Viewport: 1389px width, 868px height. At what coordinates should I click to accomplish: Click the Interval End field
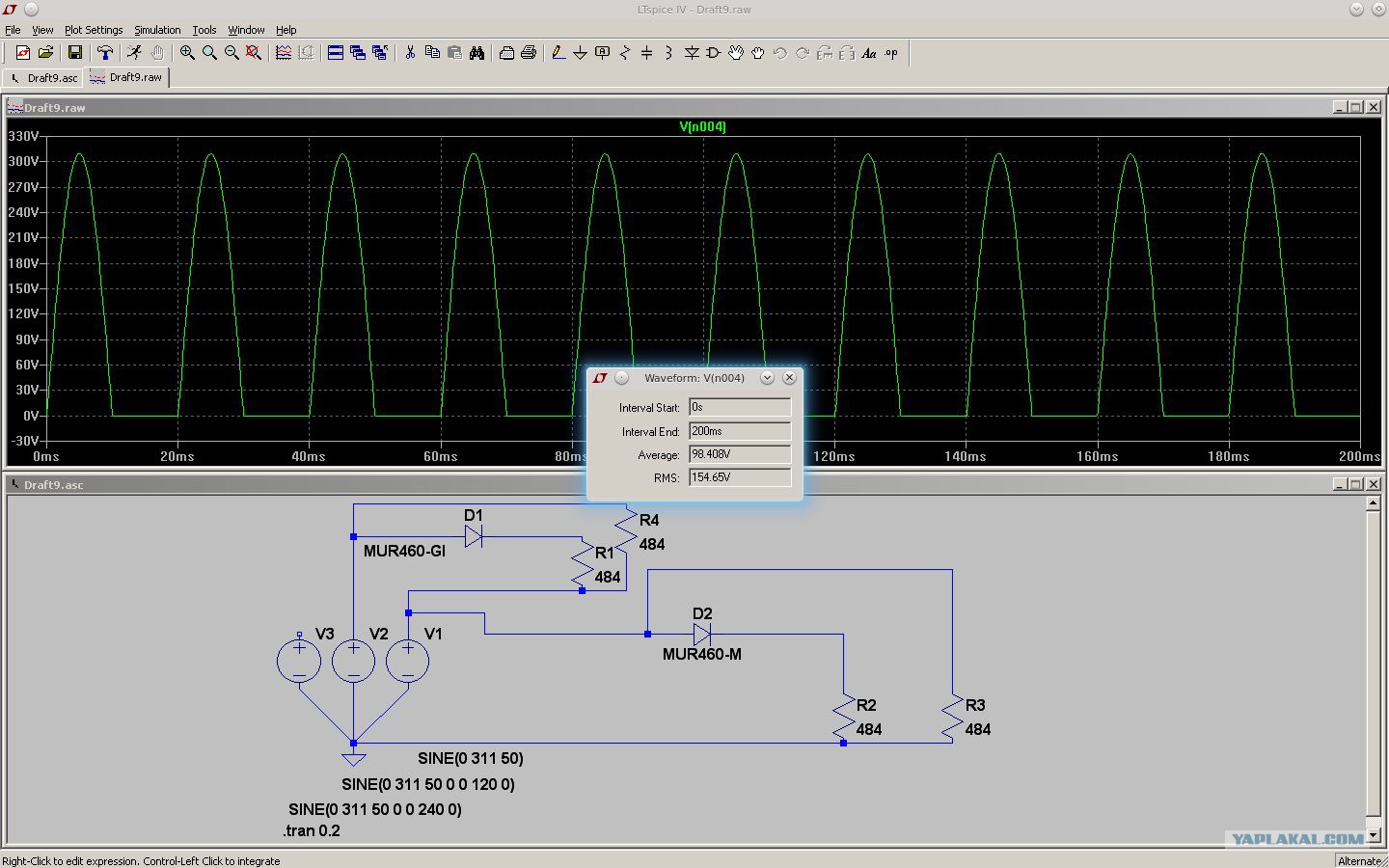[740, 431]
